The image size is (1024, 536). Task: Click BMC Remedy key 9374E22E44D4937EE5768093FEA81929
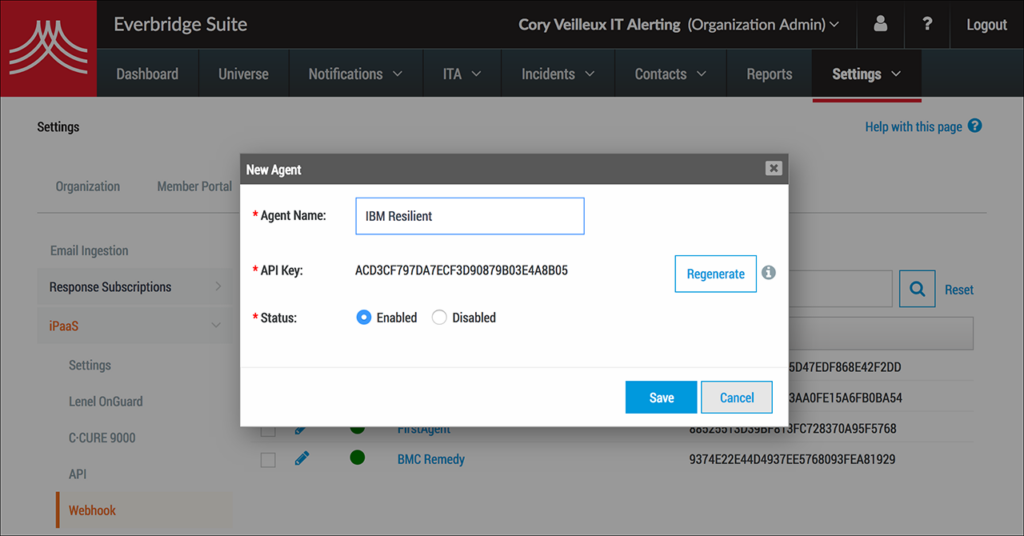(x=792, y=460)
